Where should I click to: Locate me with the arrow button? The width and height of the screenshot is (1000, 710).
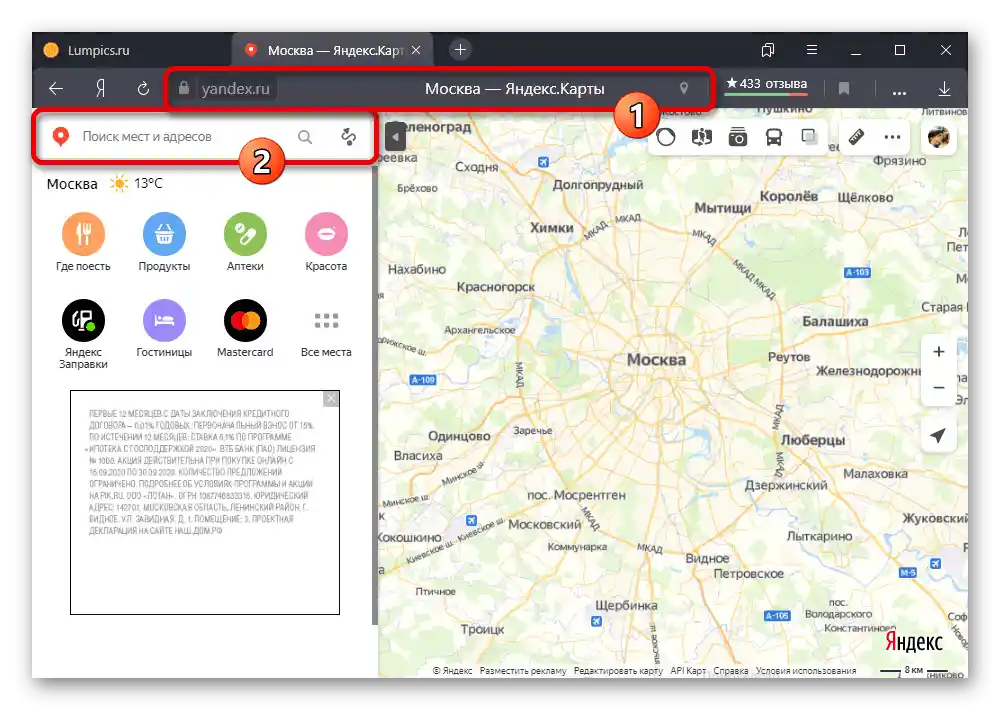(x=938, y=435)
